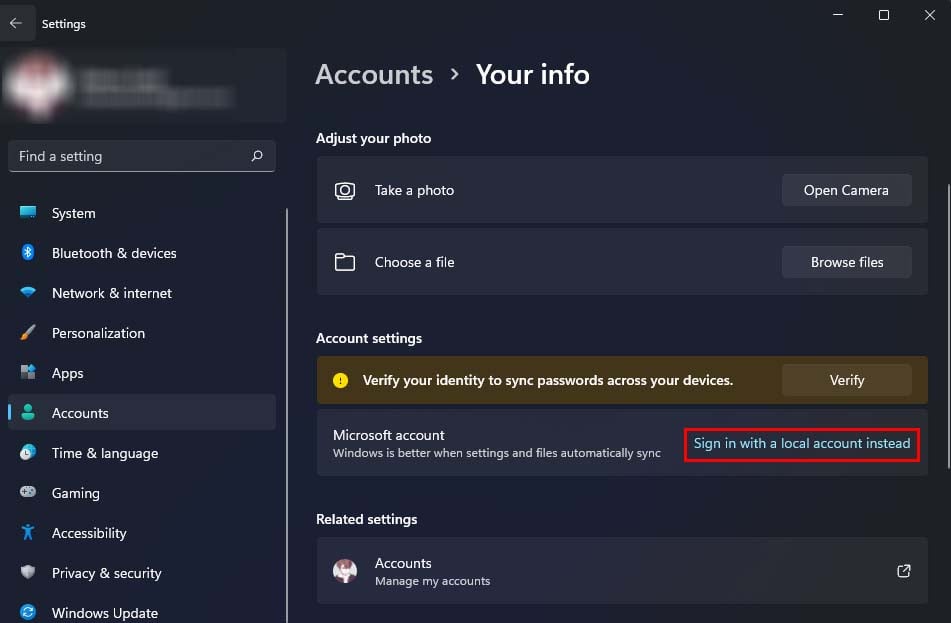The width and height of the screenshot is (951, 623).
Task: Click the back arrow in Settings title bar
Action: 16,23
